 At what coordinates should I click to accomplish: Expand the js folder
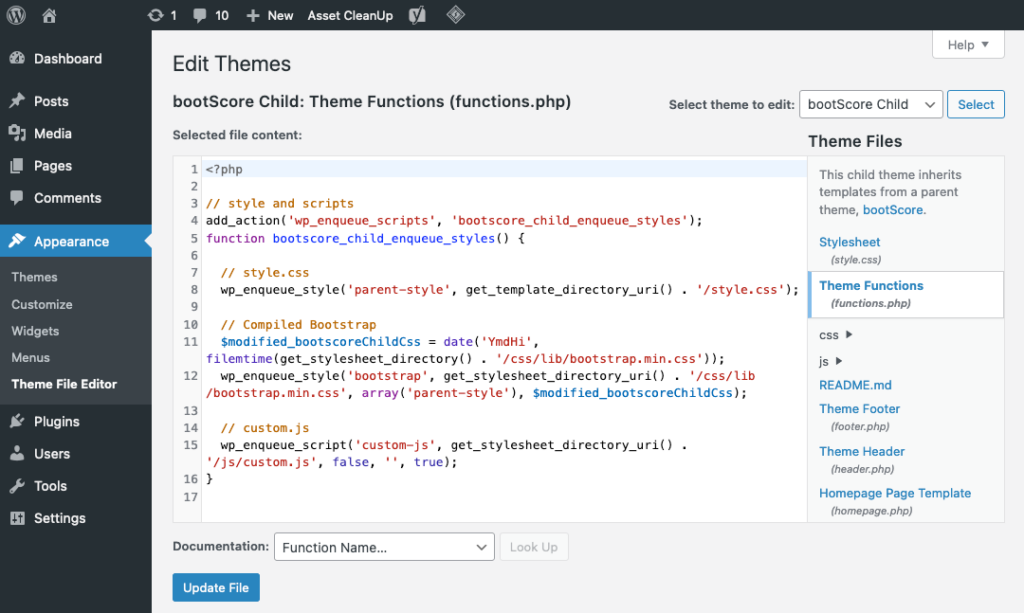tap(831, 361)
